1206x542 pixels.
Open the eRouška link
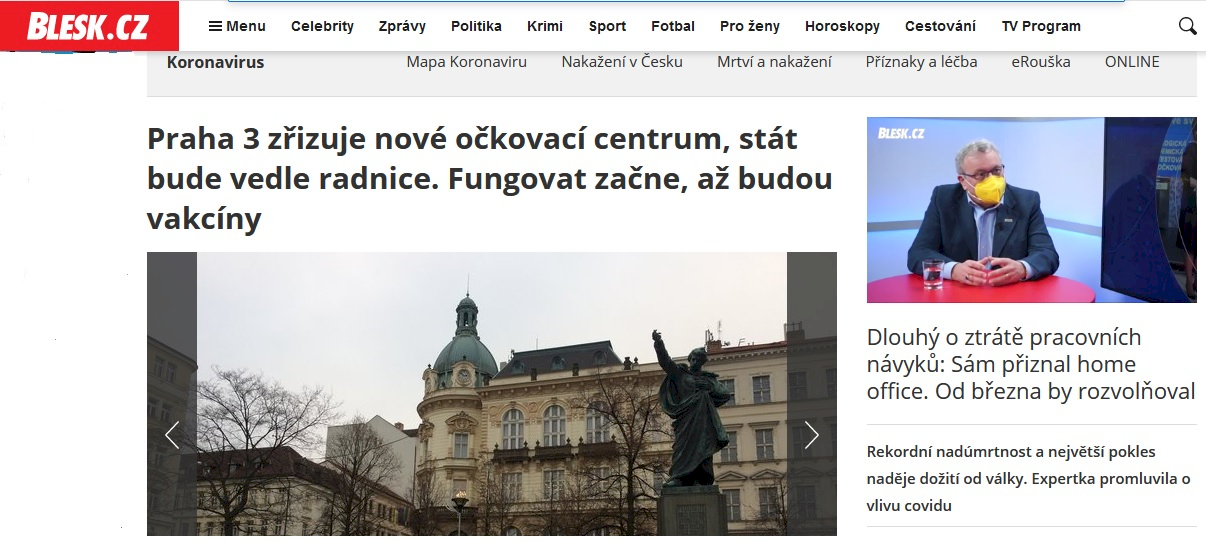(x=1041, y=62)
